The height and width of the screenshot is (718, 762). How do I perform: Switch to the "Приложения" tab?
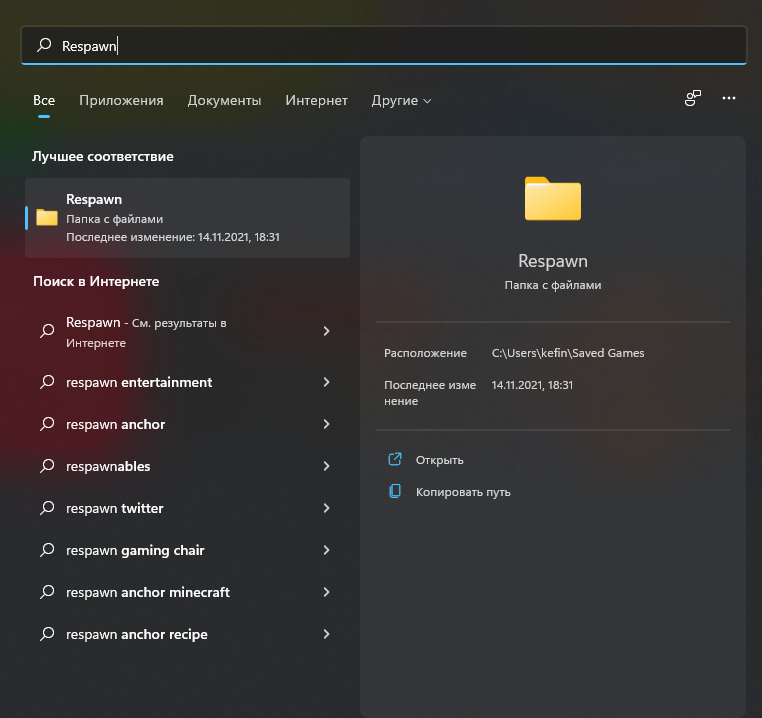coord(121,101)
